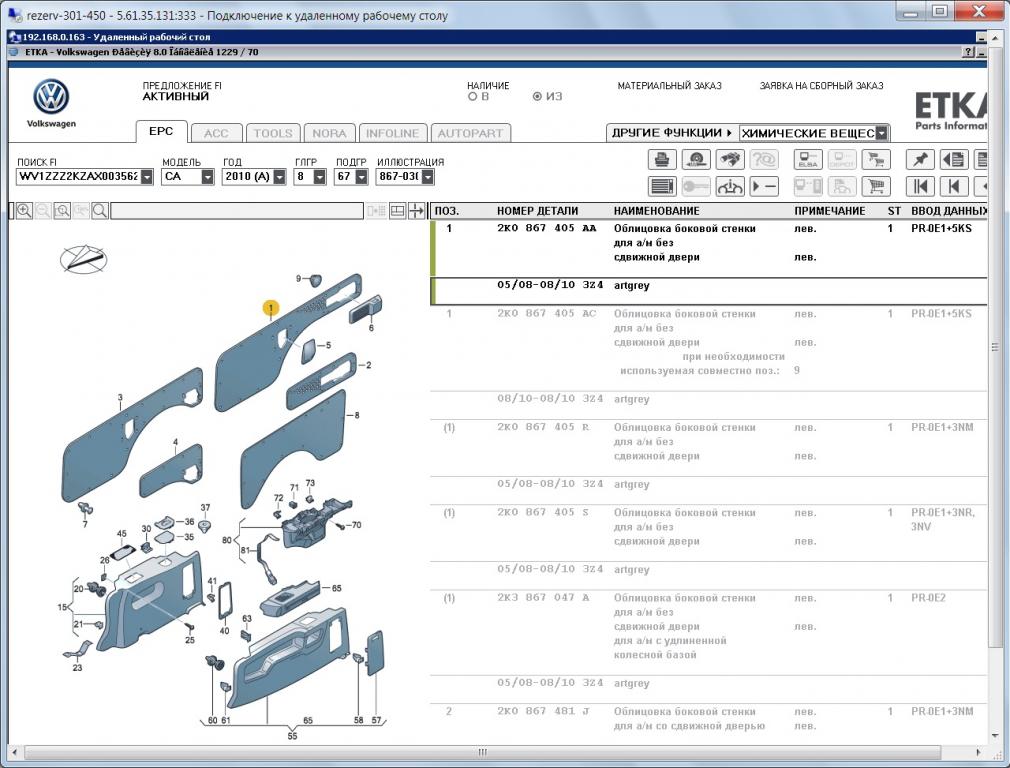Viewport: 1010px width, 768px height.
Task: Click the compass orientation symbol on illustration
Action: [x=83, y=259]
